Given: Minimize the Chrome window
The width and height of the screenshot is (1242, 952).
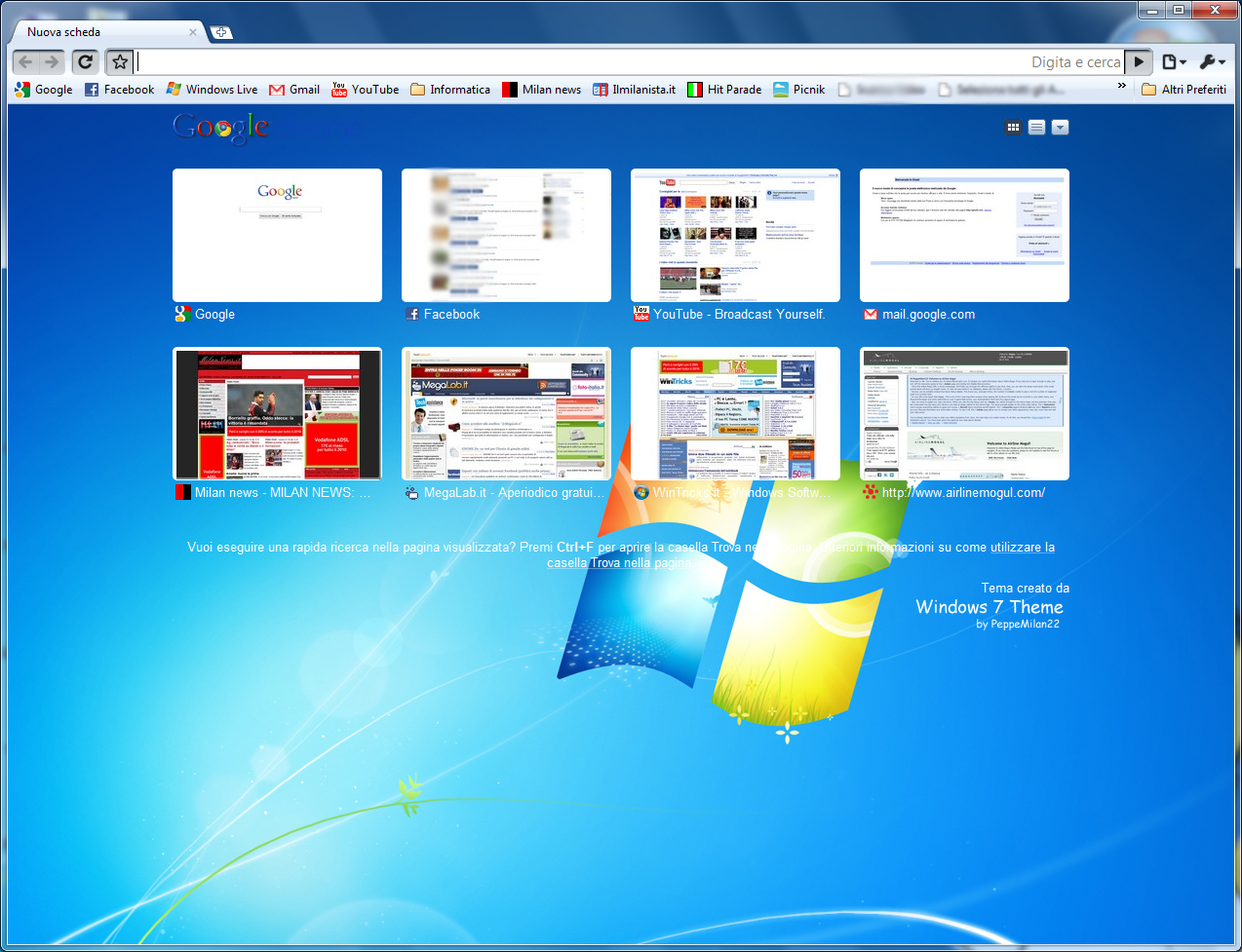Looking at the screenshot, I should click(1153, 10).
